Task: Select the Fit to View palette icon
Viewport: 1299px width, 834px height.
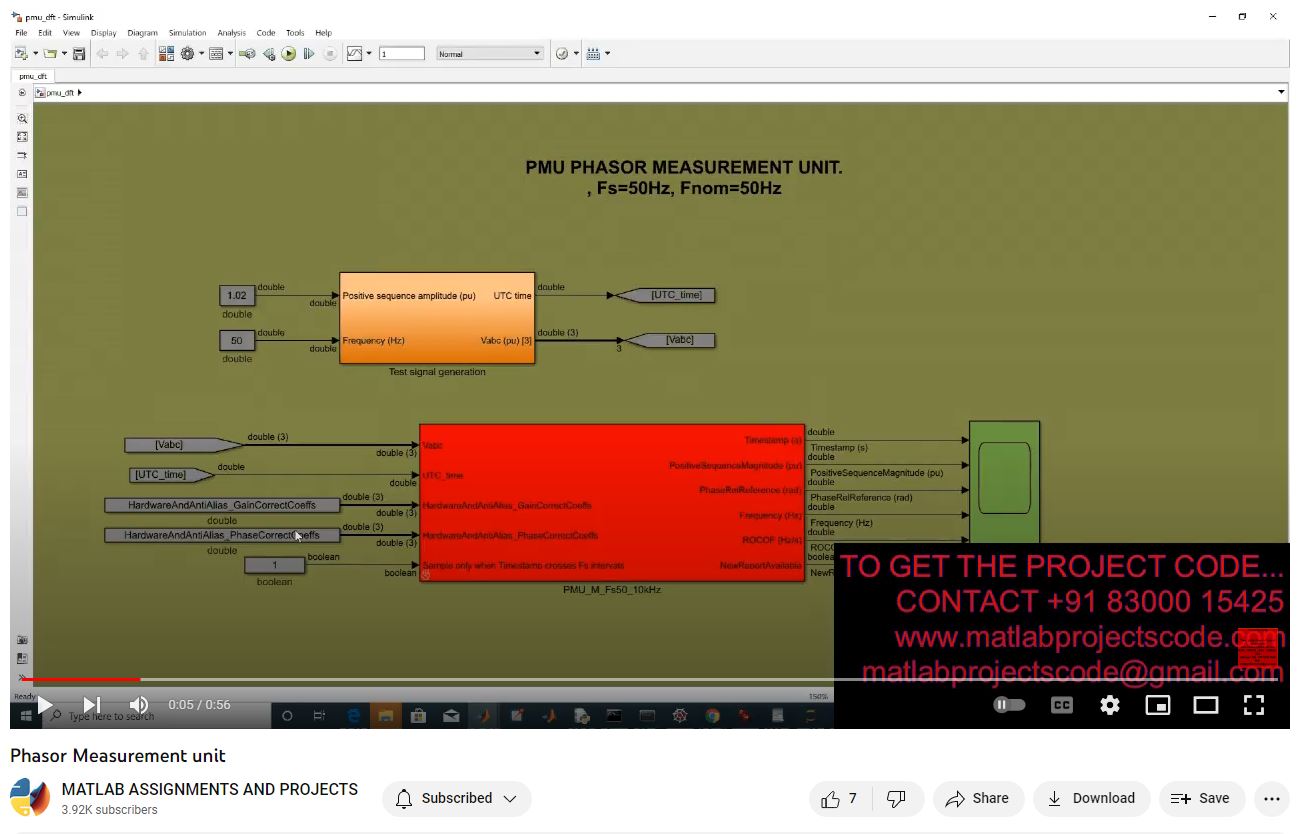Action: click(x=22, y=137)
